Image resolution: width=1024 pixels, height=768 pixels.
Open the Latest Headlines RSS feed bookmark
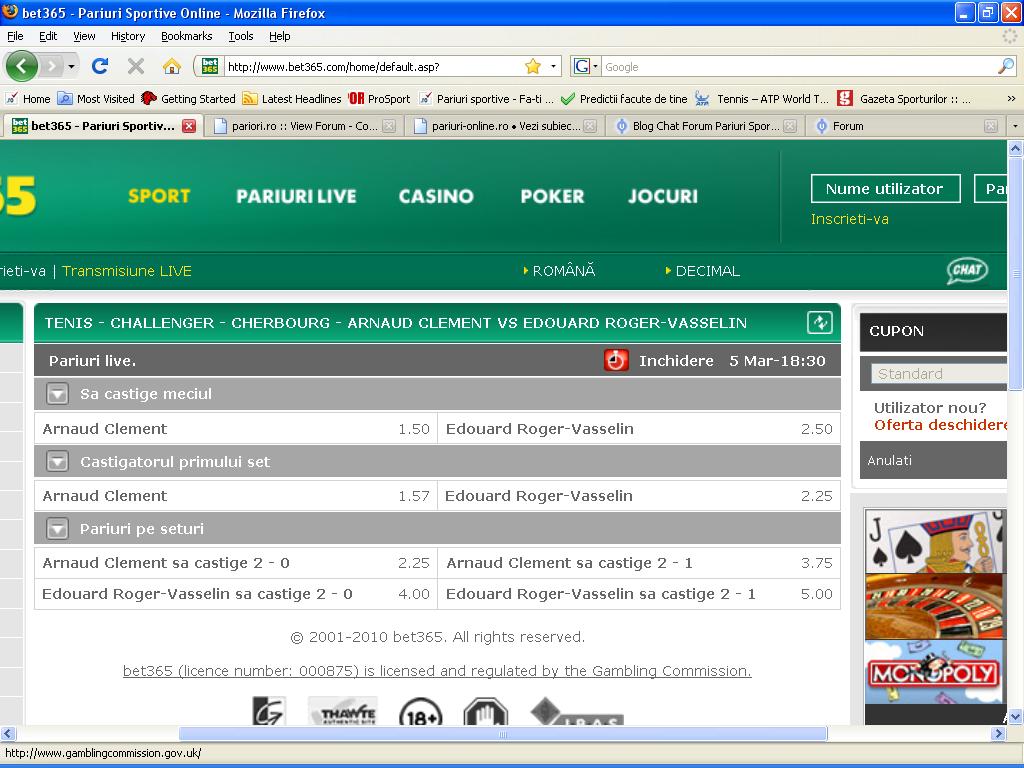point(292,99)
